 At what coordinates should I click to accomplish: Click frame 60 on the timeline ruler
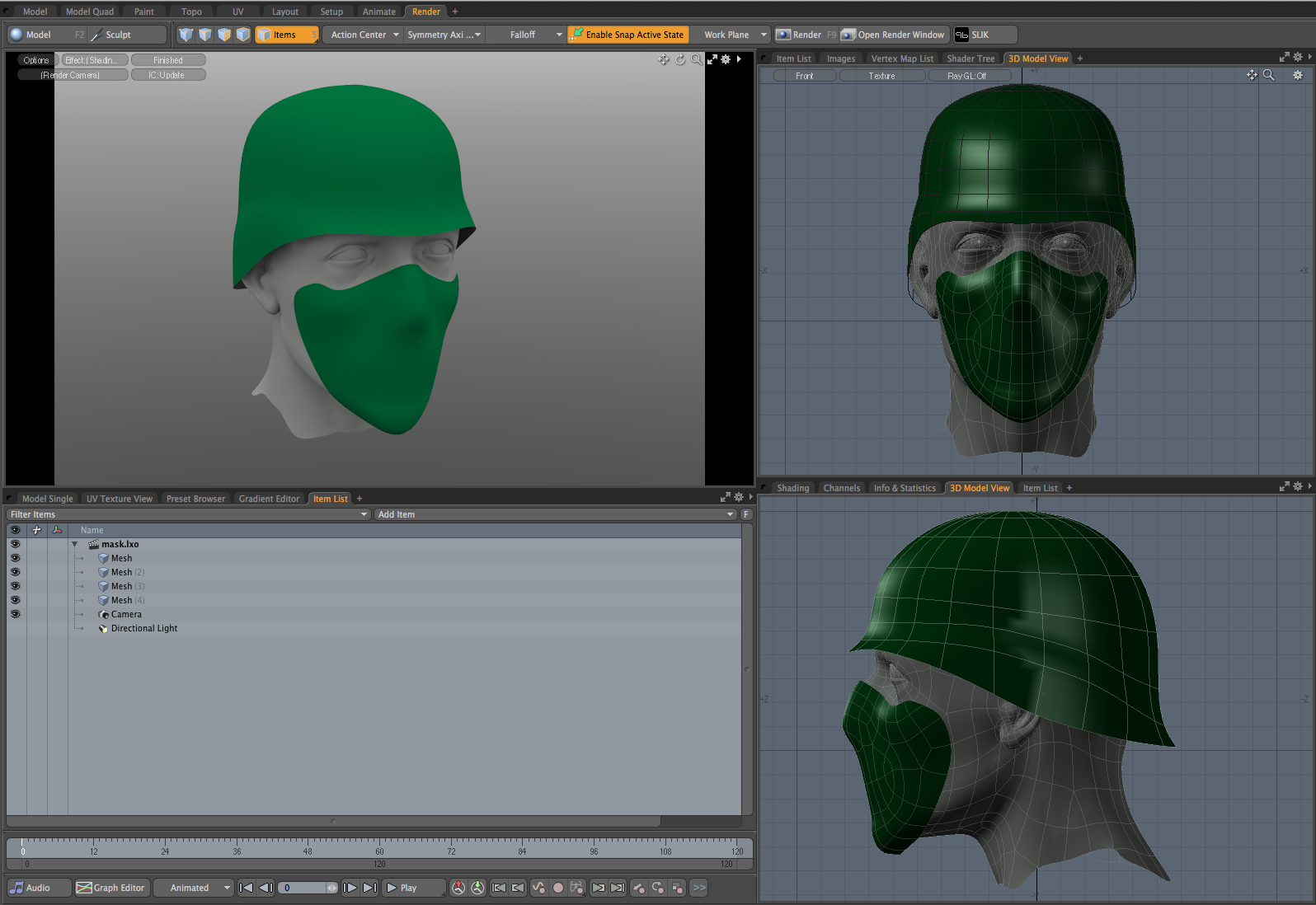click(379, 844)
